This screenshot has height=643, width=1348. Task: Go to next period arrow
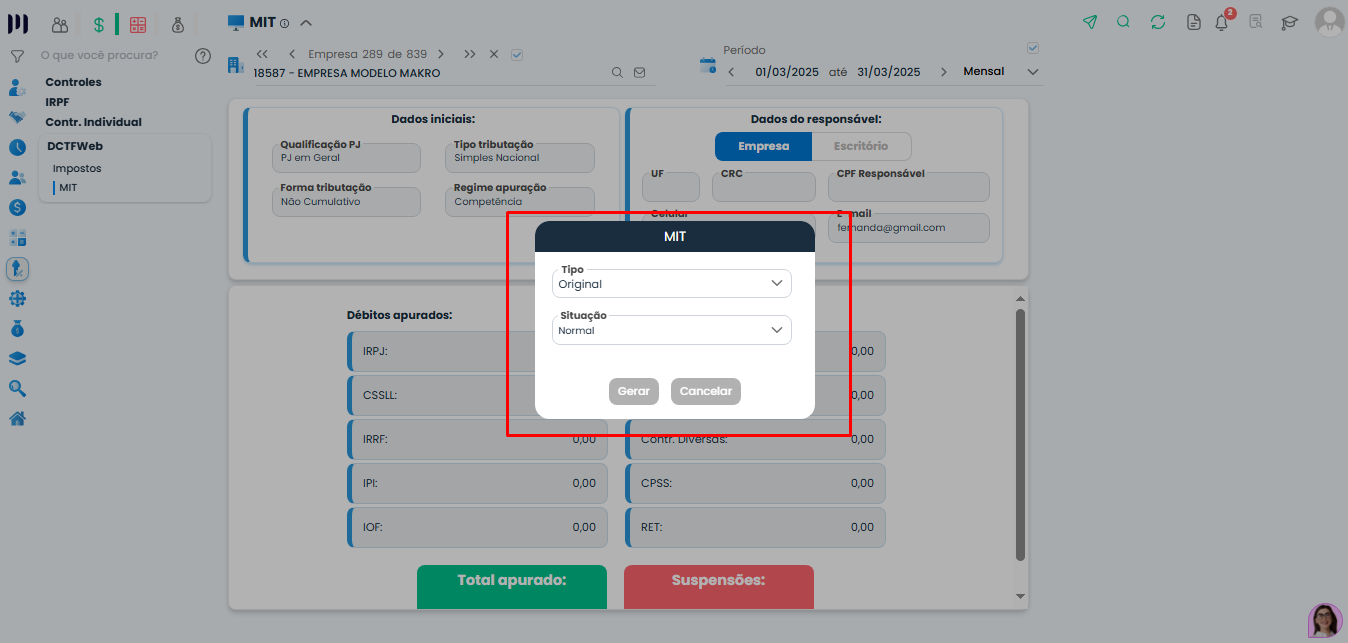943,72
